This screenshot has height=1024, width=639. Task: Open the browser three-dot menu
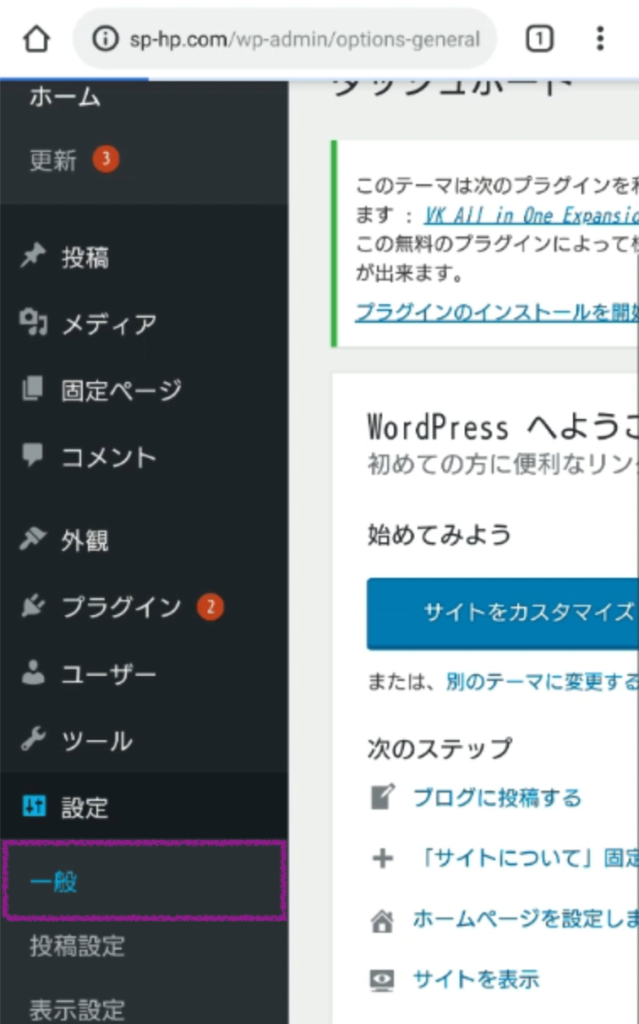[x=600, y=39]
